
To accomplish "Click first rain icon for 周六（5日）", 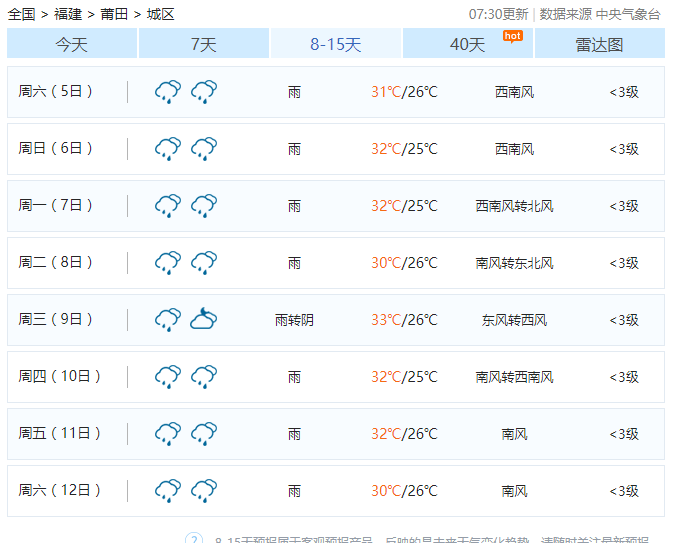I will coord(168,92).
